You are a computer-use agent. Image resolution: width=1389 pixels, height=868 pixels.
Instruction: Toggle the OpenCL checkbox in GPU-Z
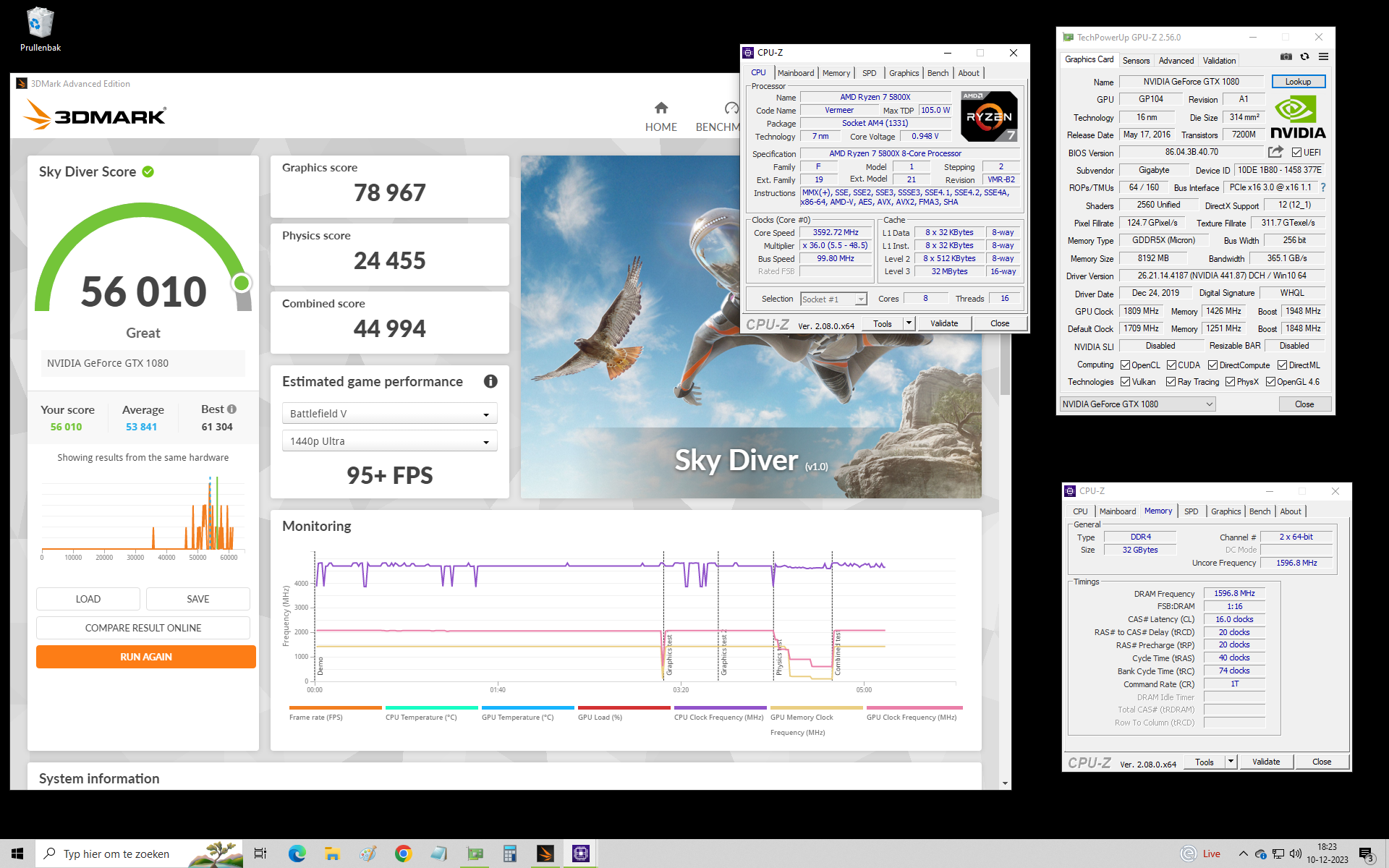point(1125,365)
